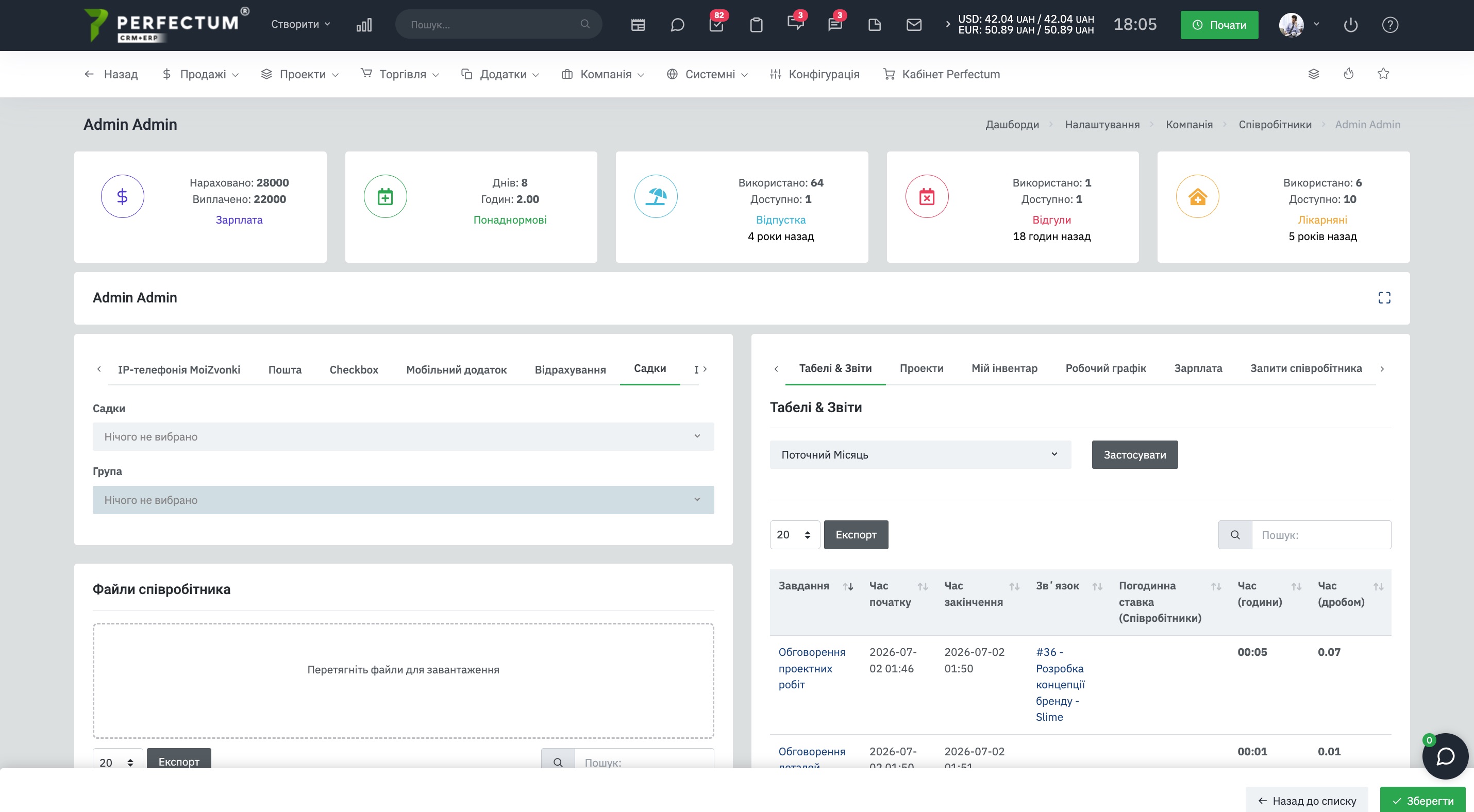Click the salary dollar circle icon

[122, 196]
